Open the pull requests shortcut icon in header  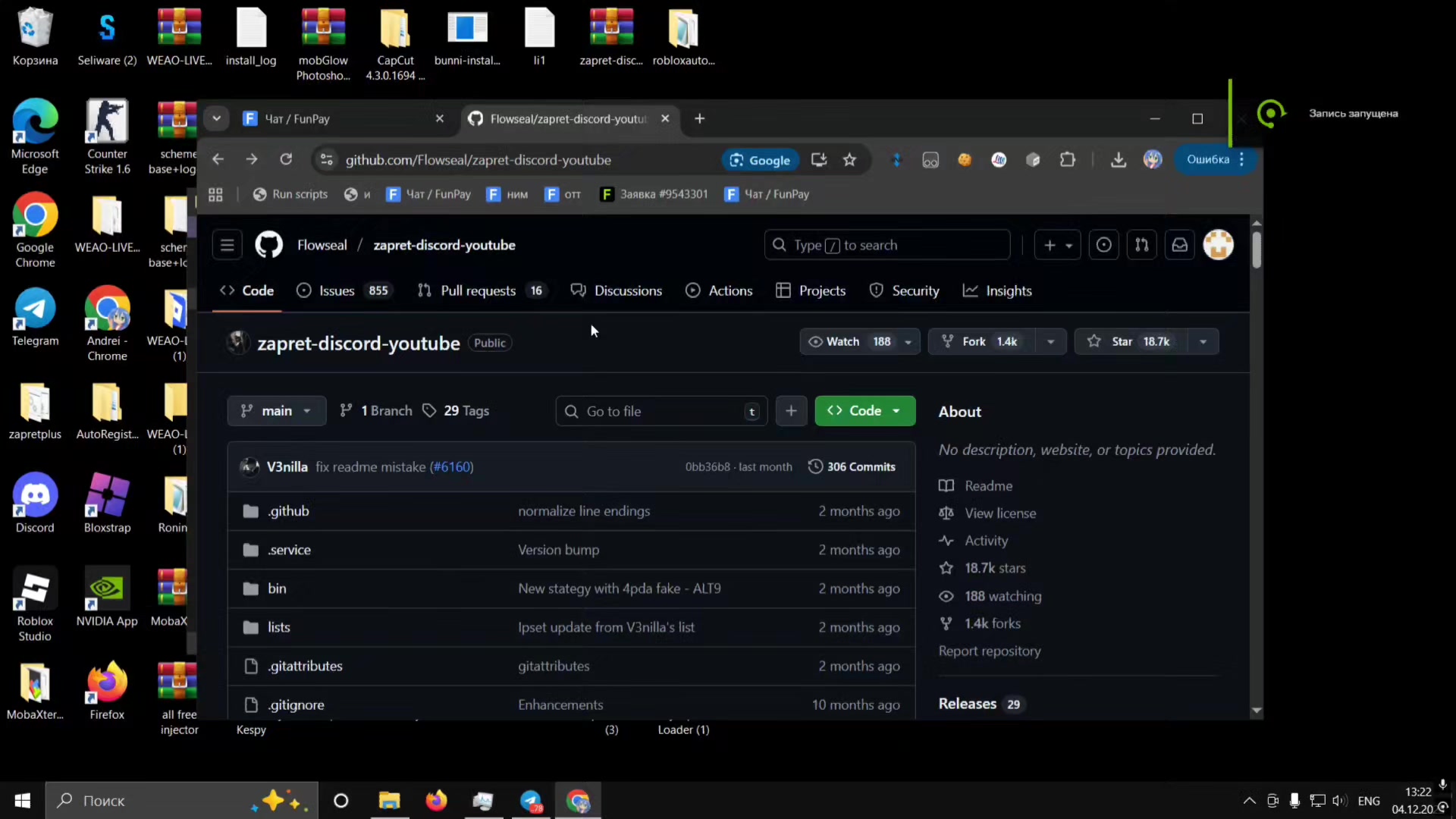tap(1142, 245)
